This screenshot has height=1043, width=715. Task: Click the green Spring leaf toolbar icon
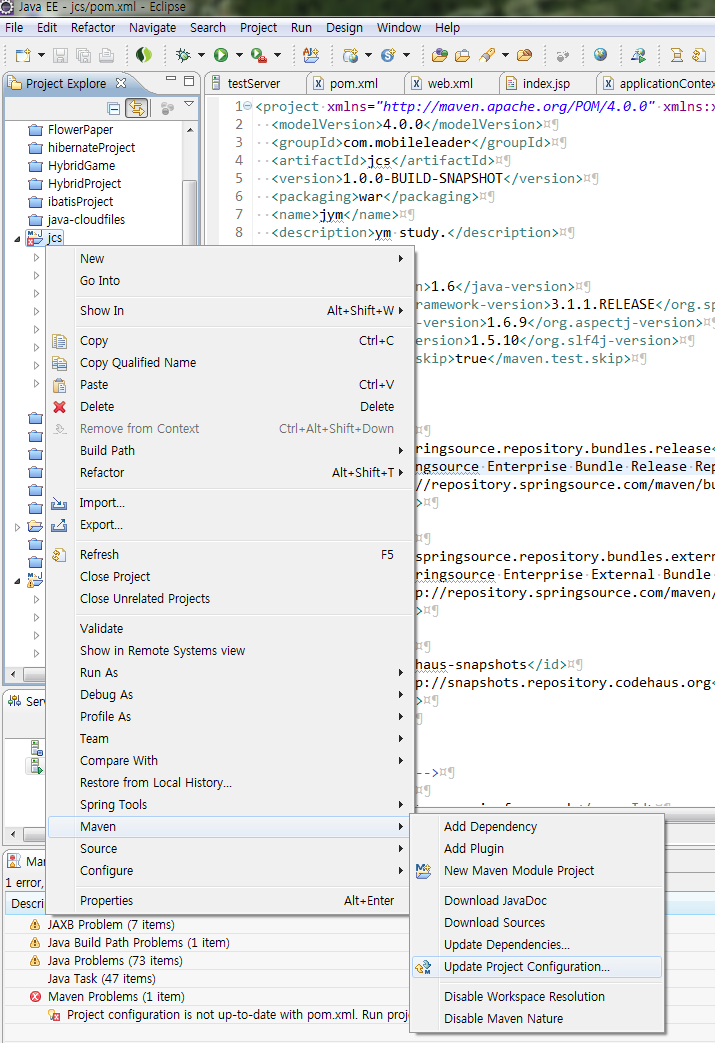coord(144,55)
